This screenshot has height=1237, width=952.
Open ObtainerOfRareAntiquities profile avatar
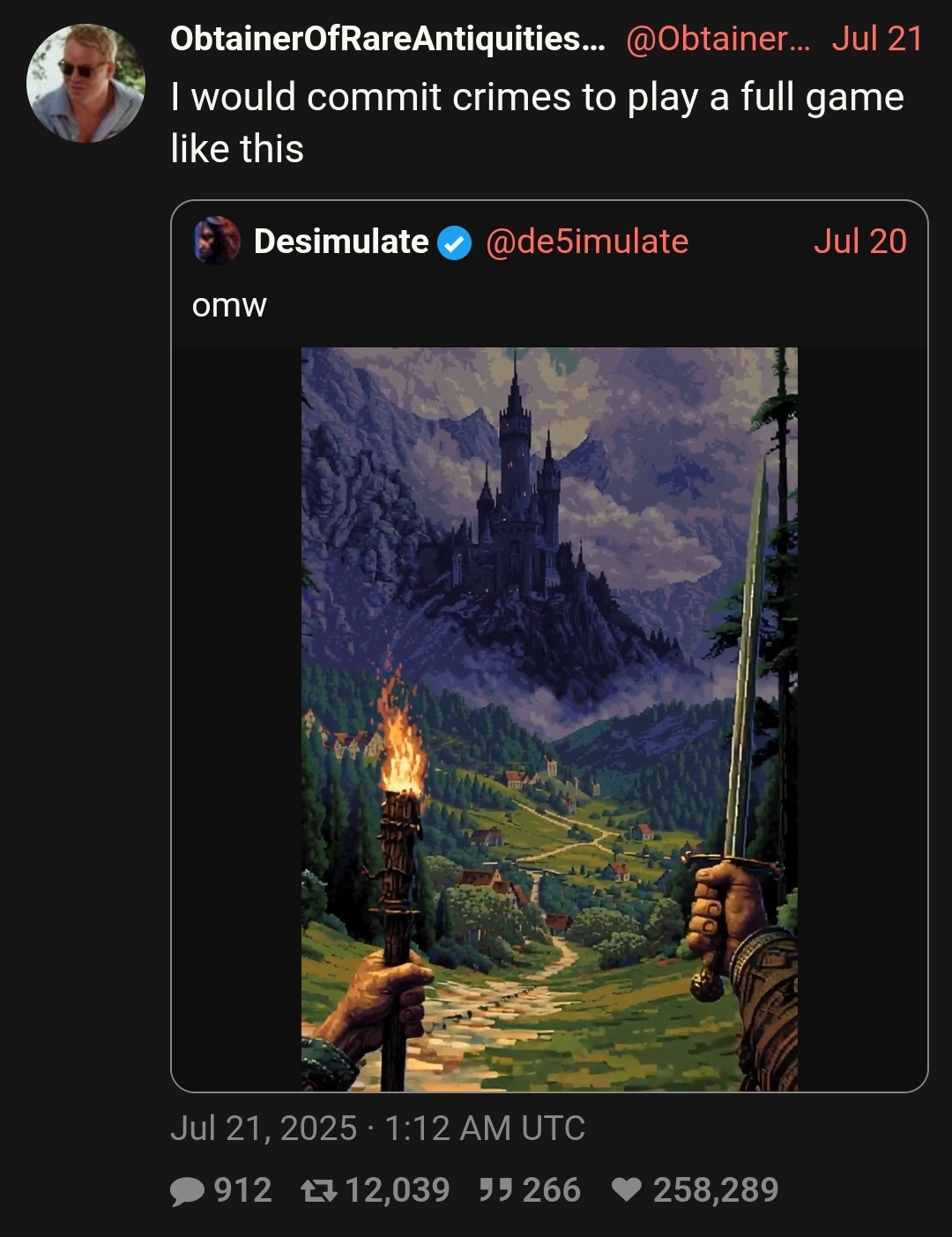86,84
